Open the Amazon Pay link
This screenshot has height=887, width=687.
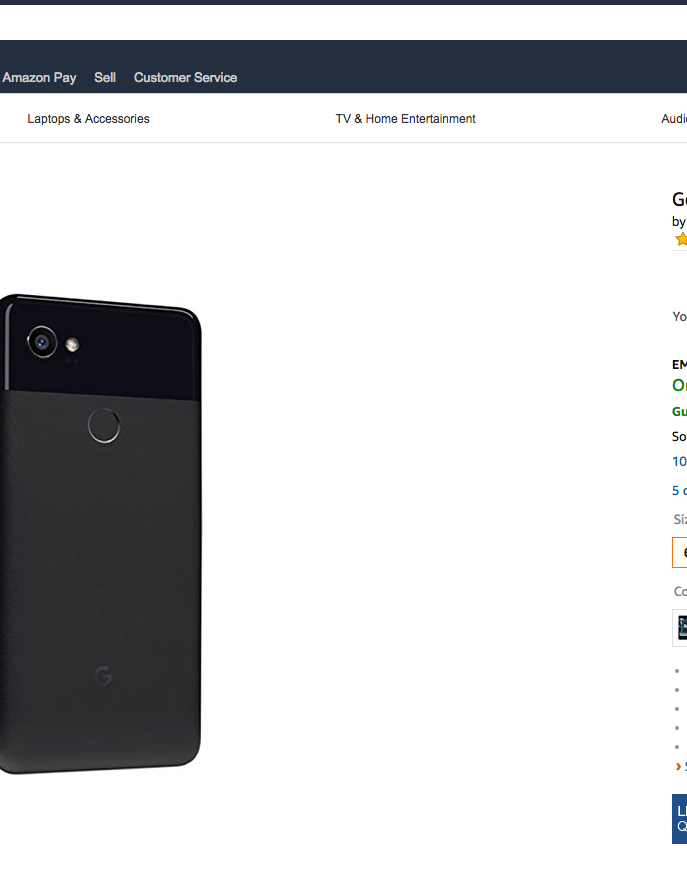(39, 77)
